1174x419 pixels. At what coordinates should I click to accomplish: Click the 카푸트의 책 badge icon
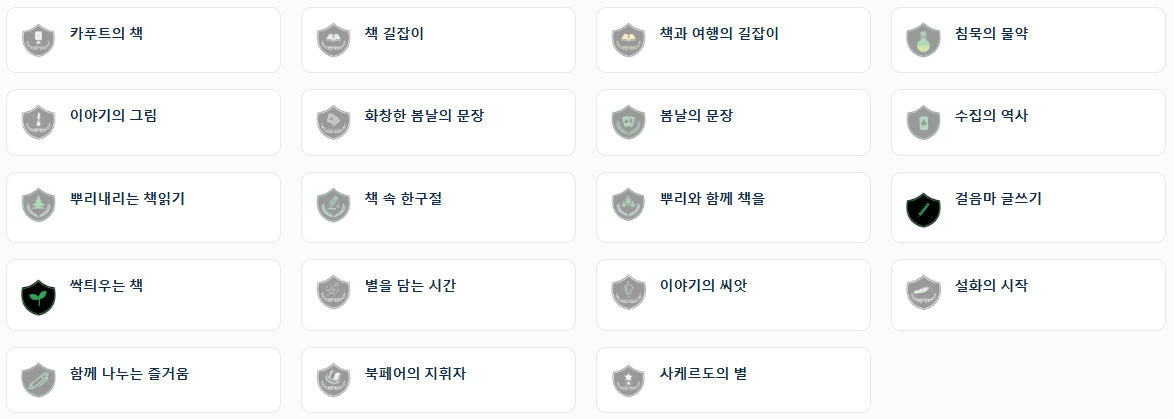(38, 40)
